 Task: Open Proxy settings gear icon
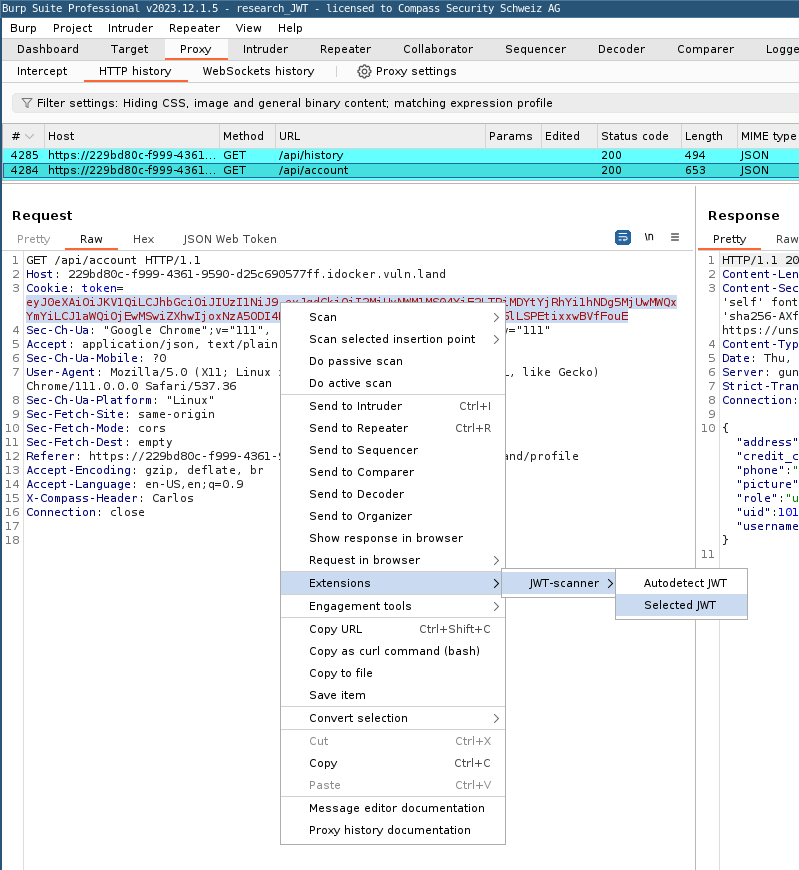[x=364, y=71]
